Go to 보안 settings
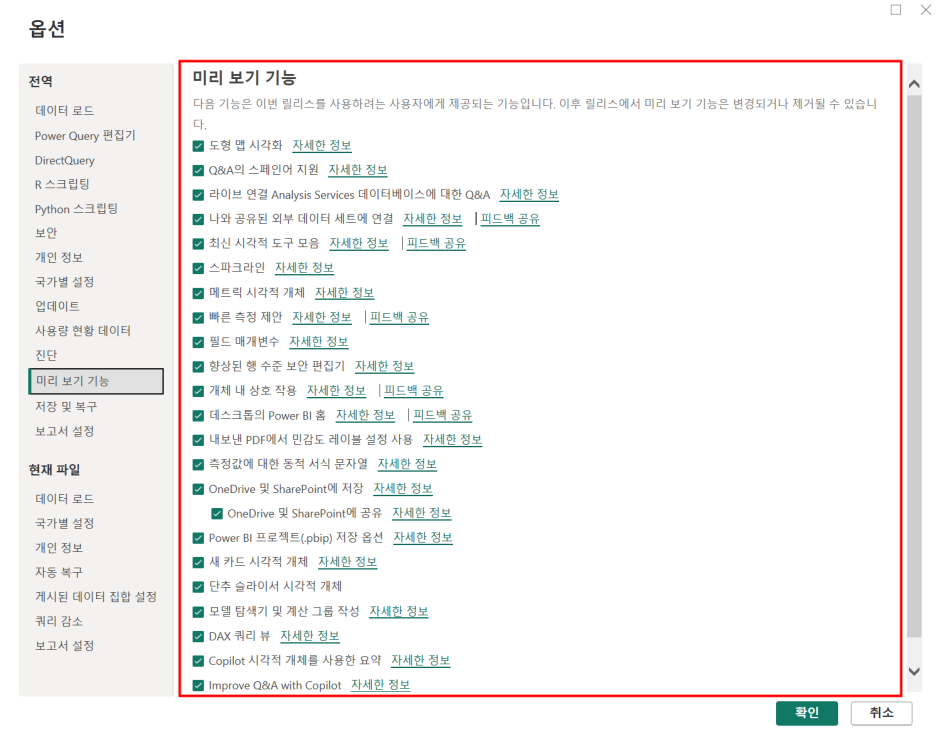Screen dimensions: 936x742 pos(46,233)
